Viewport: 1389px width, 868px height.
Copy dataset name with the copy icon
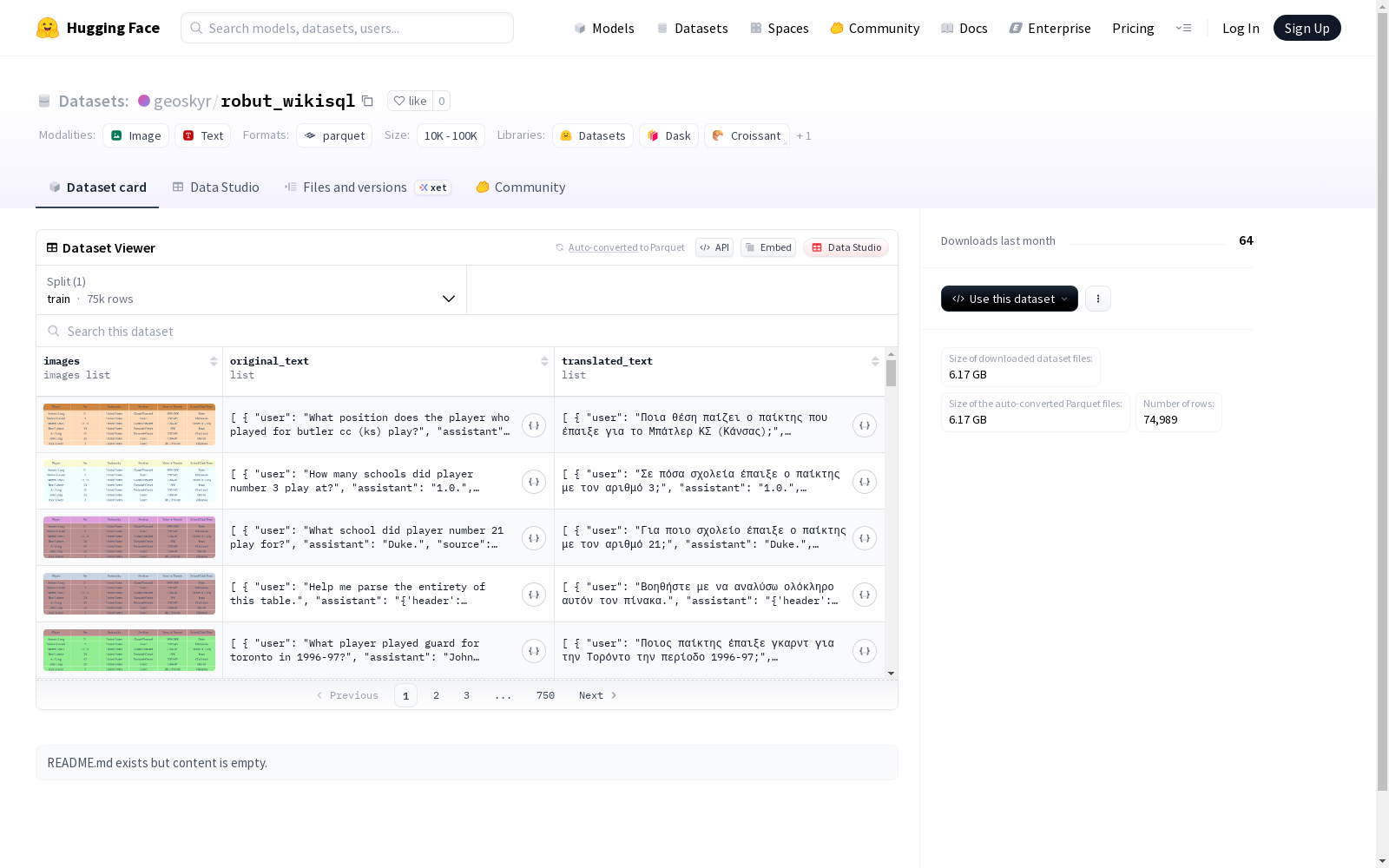point(367,101)
